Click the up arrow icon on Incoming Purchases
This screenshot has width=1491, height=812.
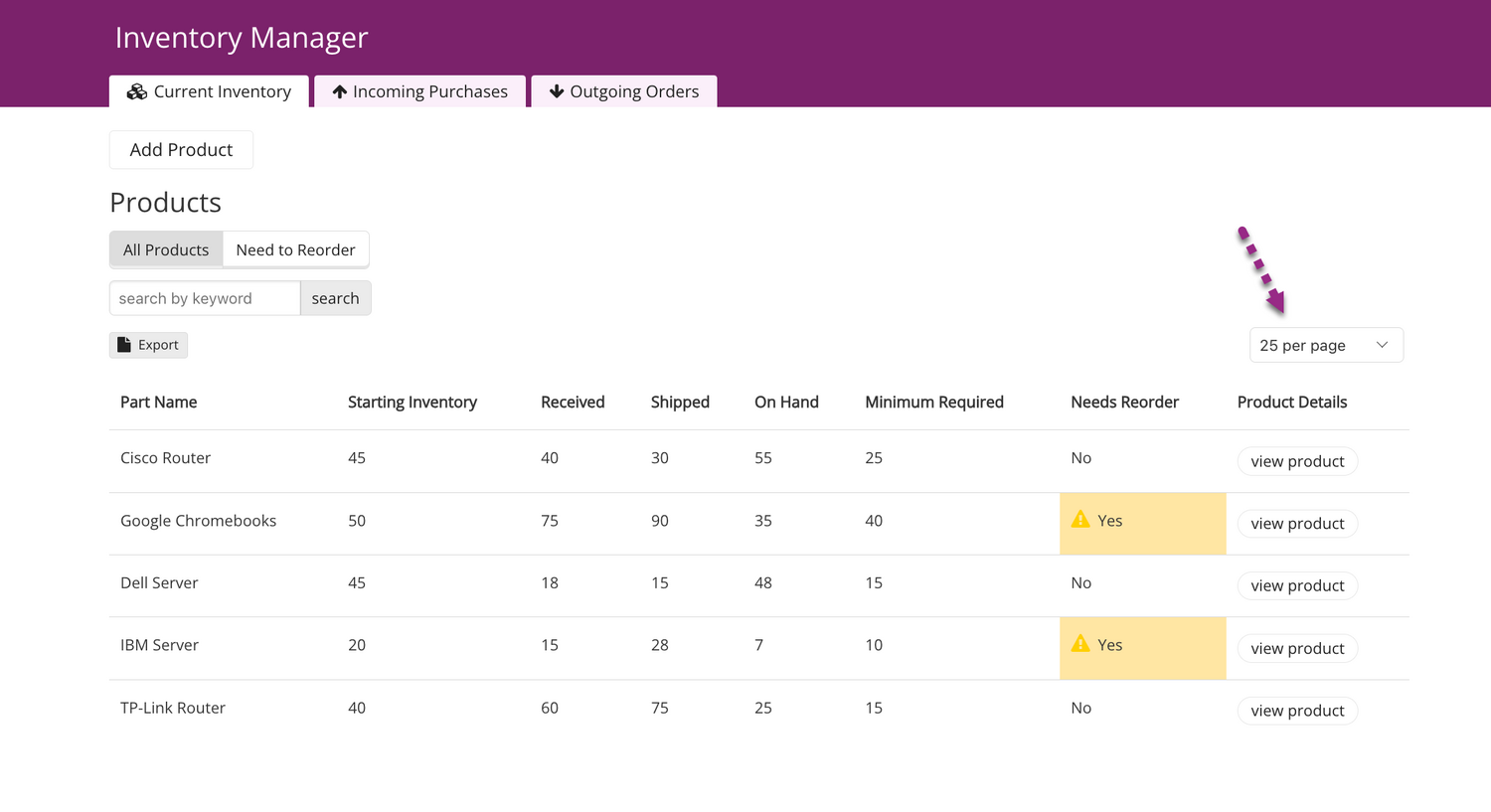pos(339,91)
